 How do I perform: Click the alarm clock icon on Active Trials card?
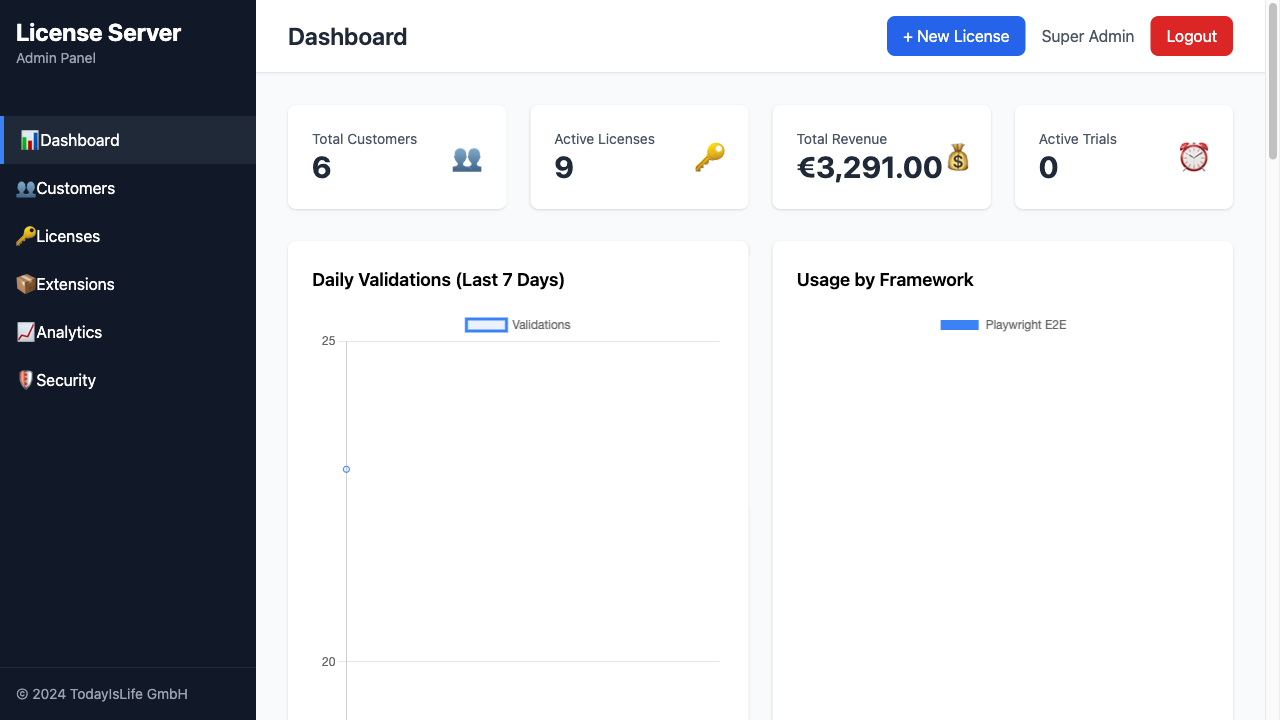(x=1192, y=158)
